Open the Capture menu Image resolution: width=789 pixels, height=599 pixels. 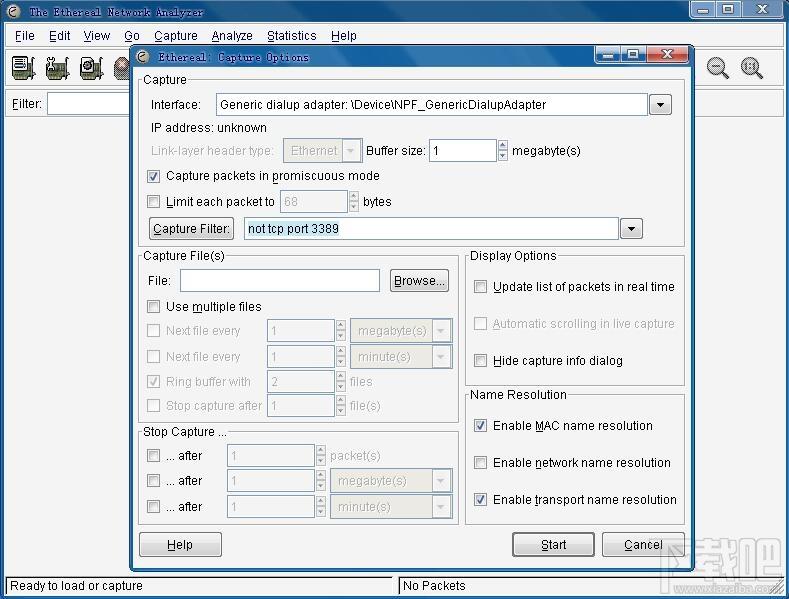(176, 36)
